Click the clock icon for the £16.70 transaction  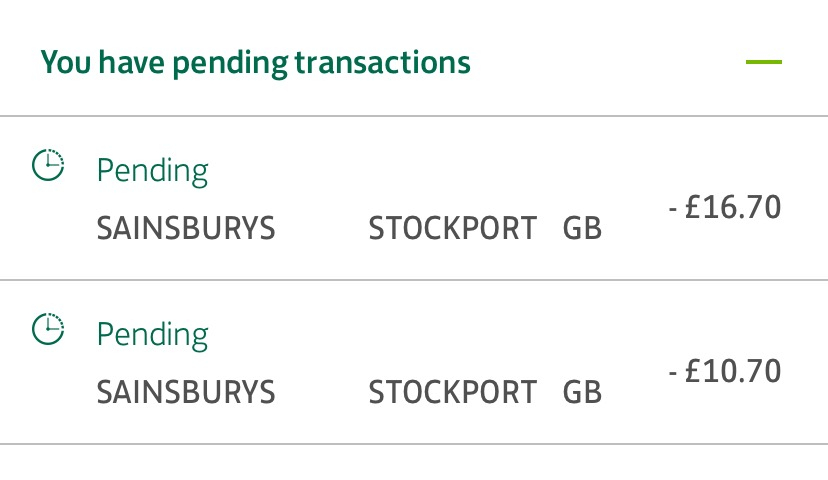tap(48, 165)
